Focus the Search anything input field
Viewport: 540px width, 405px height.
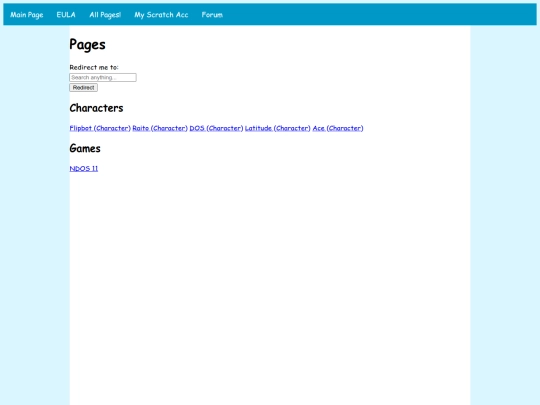103,77
